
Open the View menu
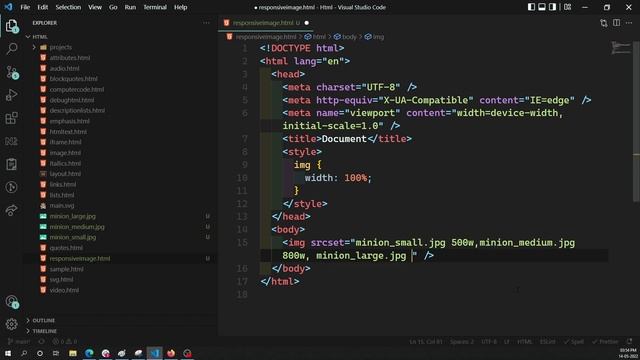95,7
